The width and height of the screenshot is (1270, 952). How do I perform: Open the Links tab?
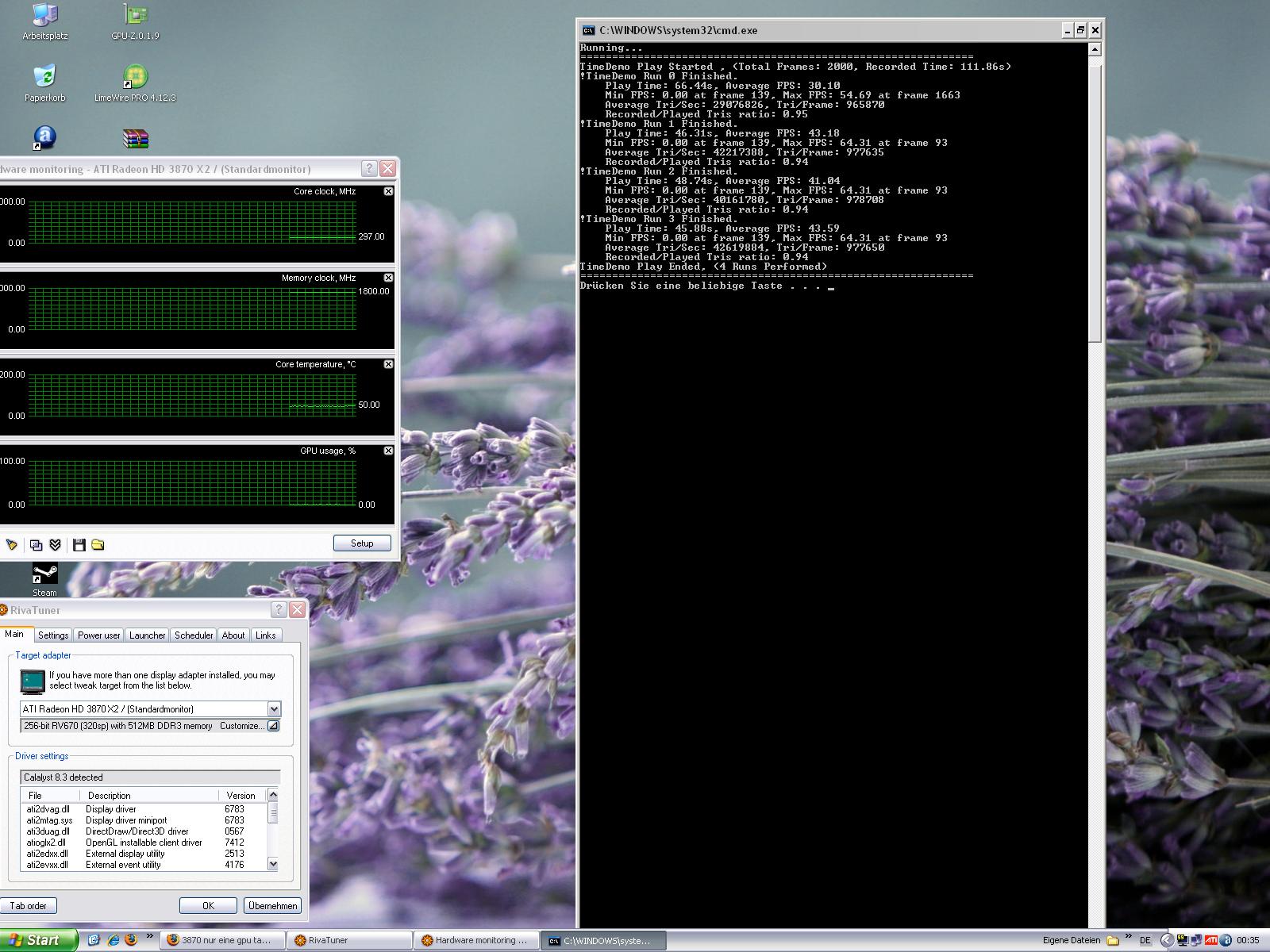(266, 635)
